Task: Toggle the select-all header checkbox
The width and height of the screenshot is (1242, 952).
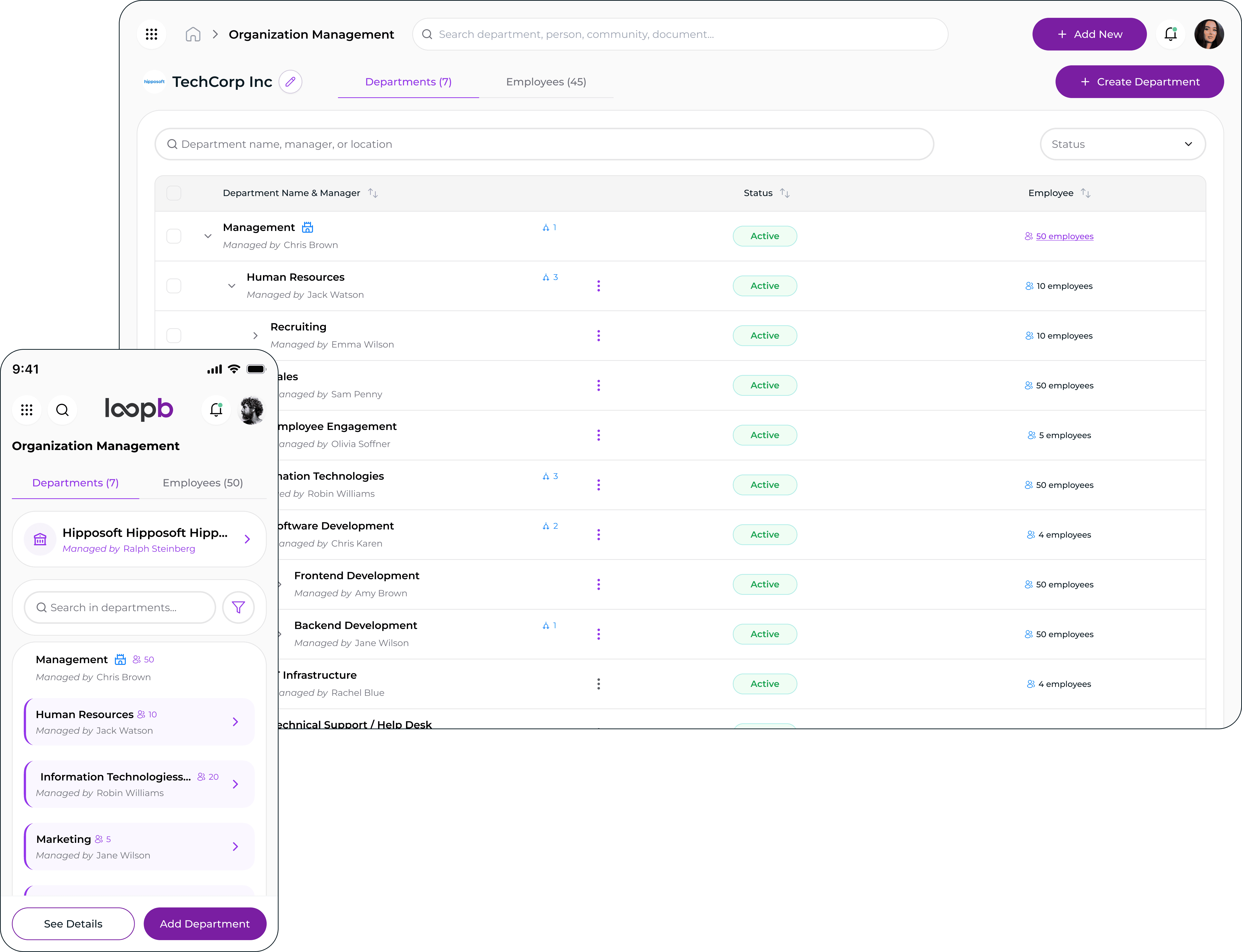Action: click(174, 193)
